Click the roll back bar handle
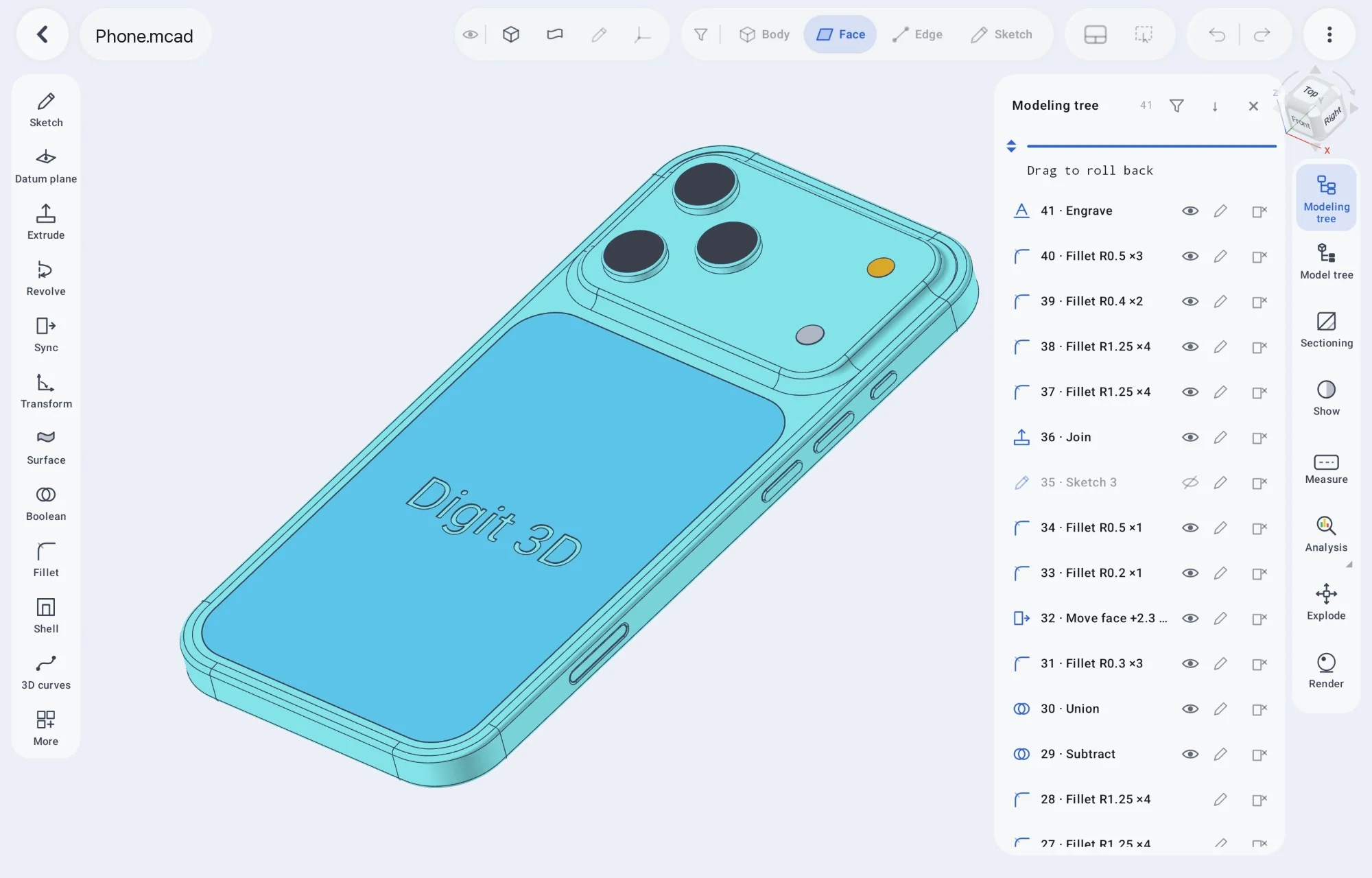This screenshot has width=1372, height=878. [x=1011, y=146]
